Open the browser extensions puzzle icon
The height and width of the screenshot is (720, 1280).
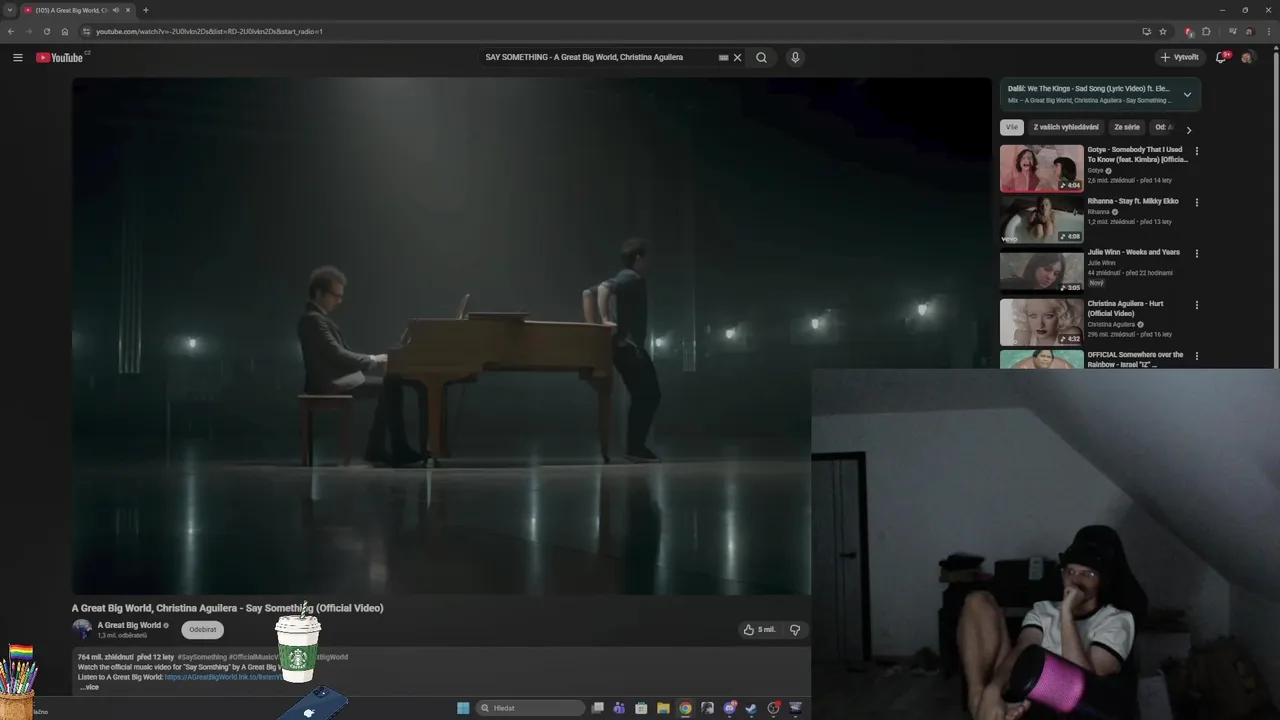coord(1206,31)
